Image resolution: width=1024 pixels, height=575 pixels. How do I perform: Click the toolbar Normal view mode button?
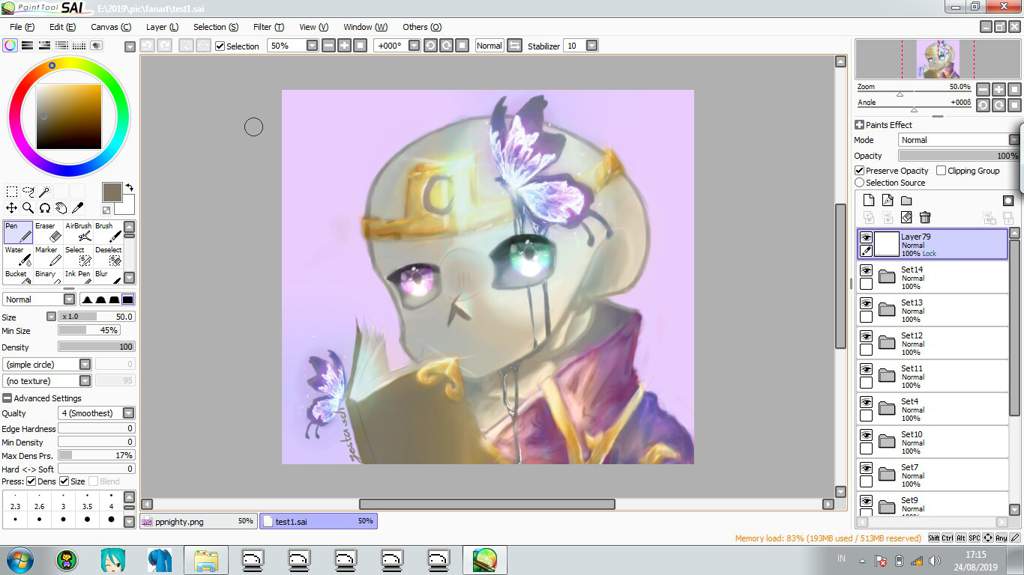pyautogui.click(x=489, y=46)
